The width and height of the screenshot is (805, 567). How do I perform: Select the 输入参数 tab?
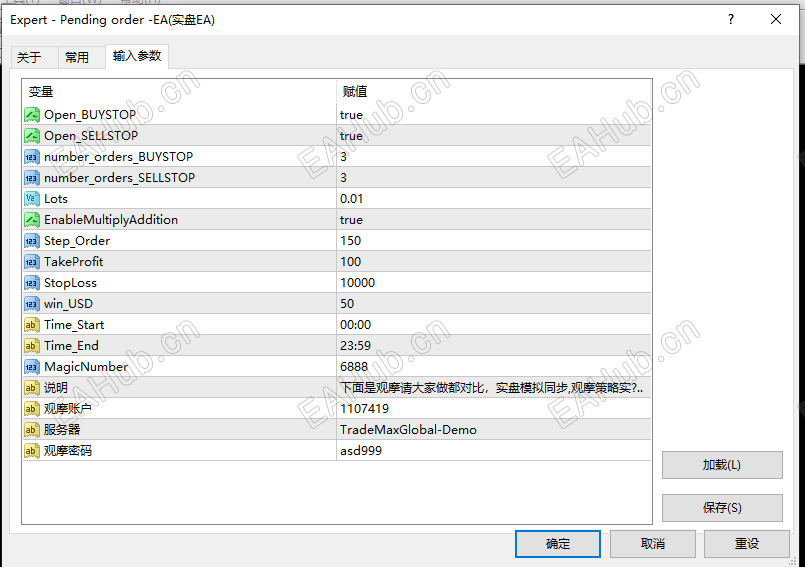click(x=137, y=55)
